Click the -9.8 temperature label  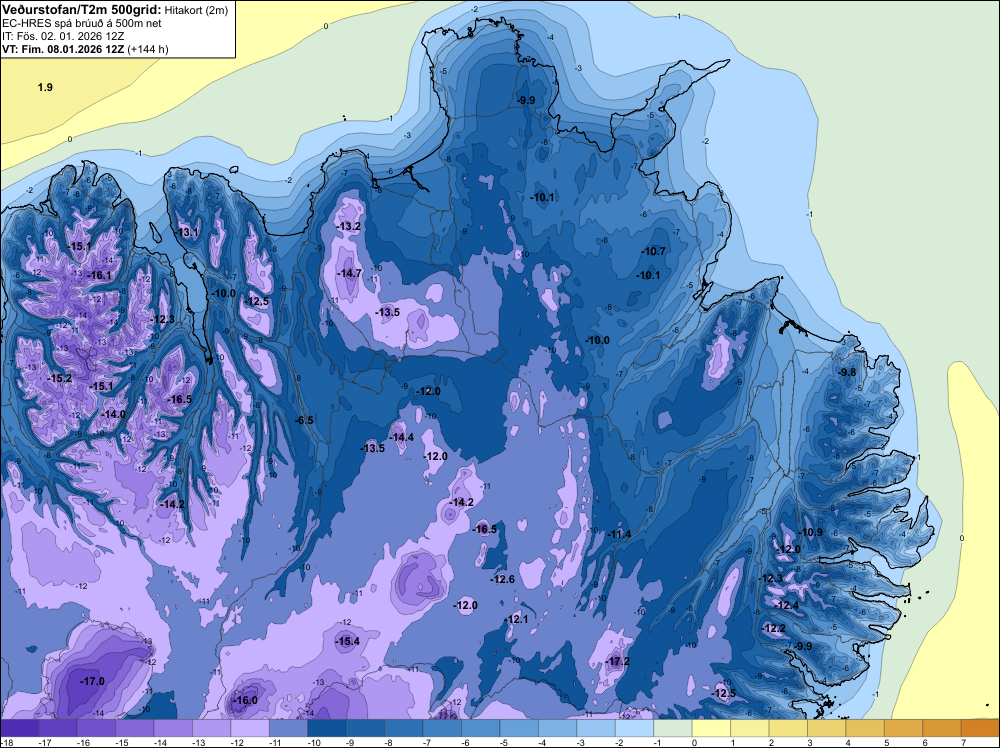coord(848,372)
